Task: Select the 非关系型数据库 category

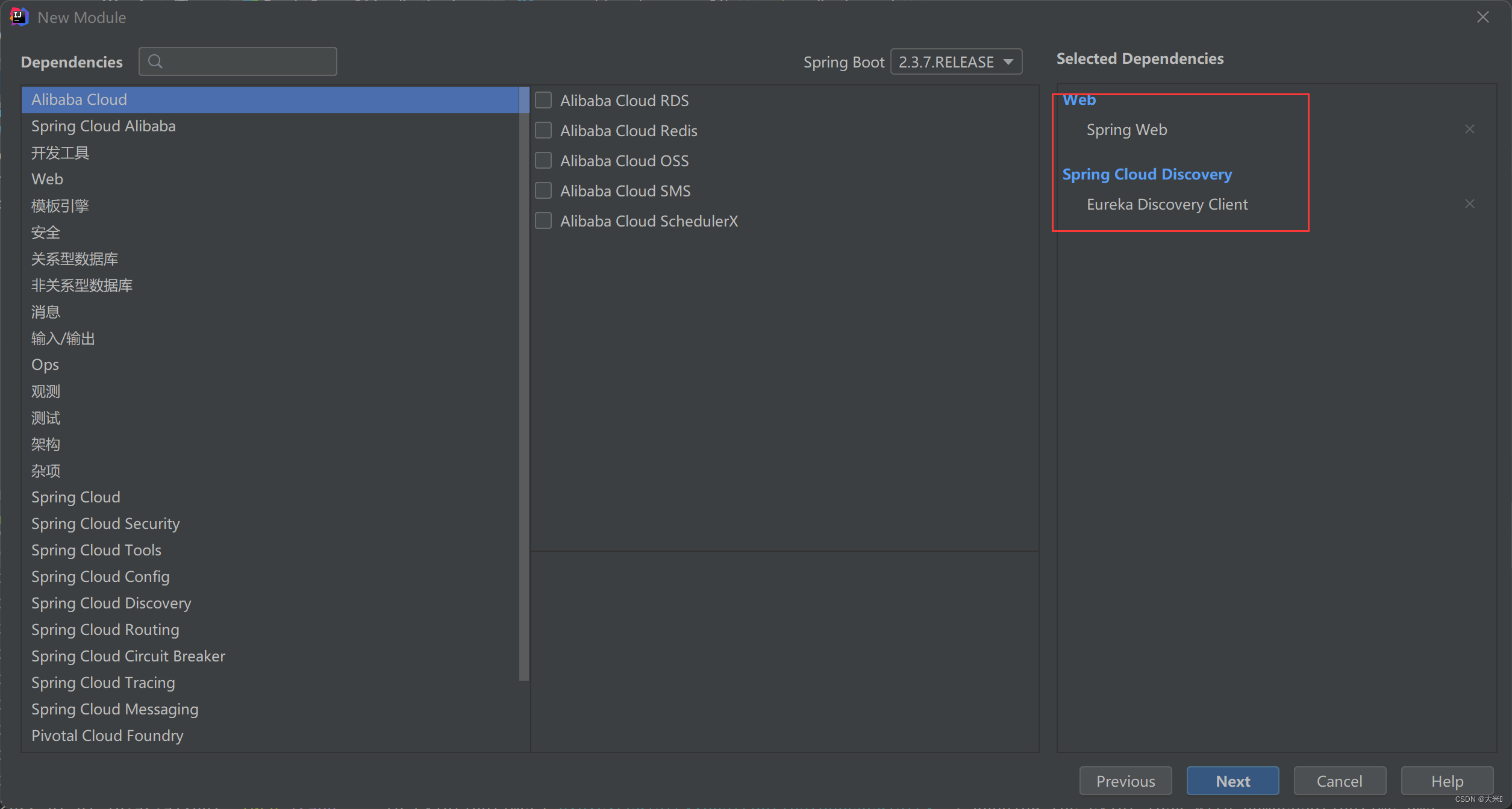Action: click(270, 285)
